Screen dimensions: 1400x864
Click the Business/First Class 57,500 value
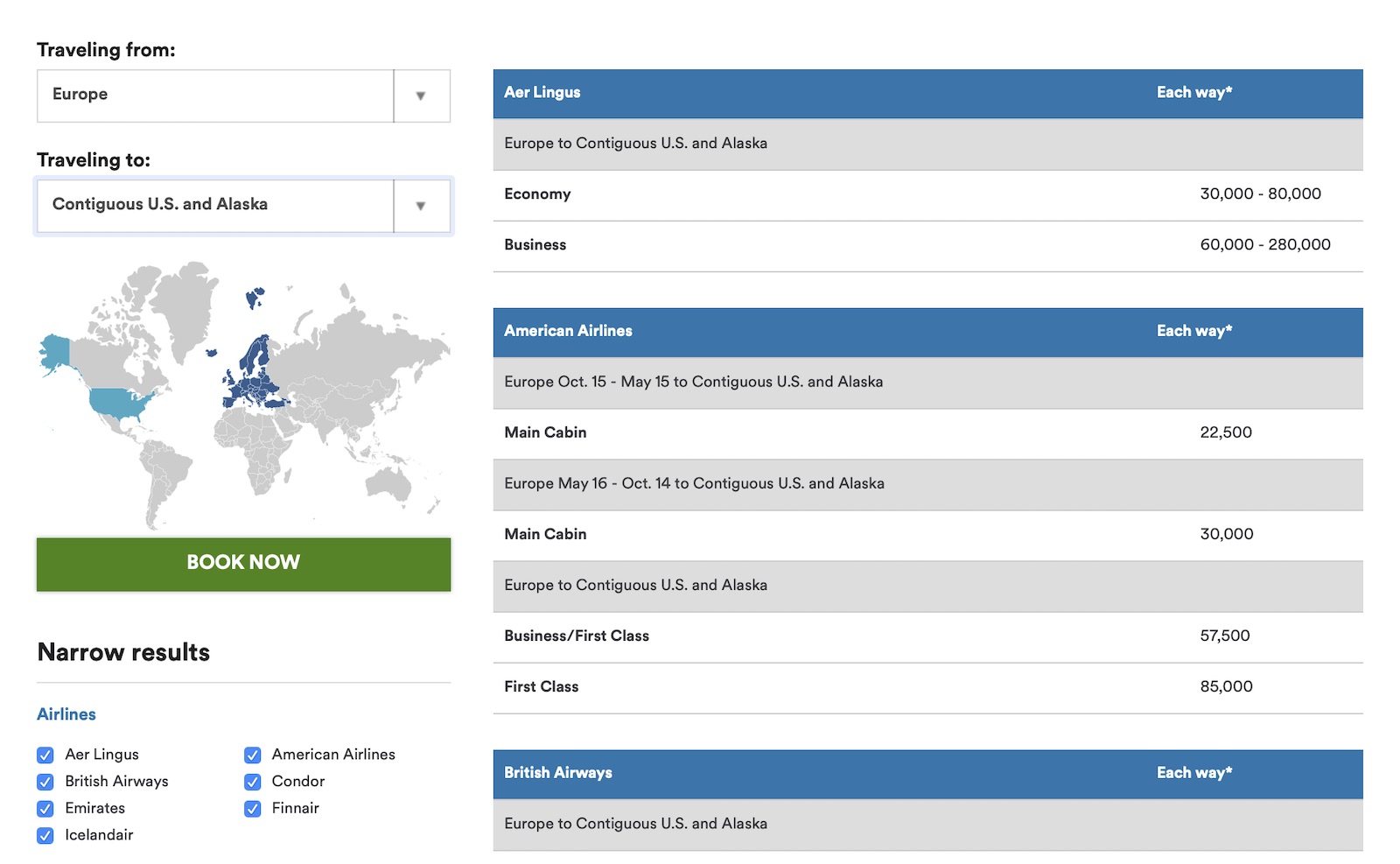pyautogui.click(x=1225, y=636)
